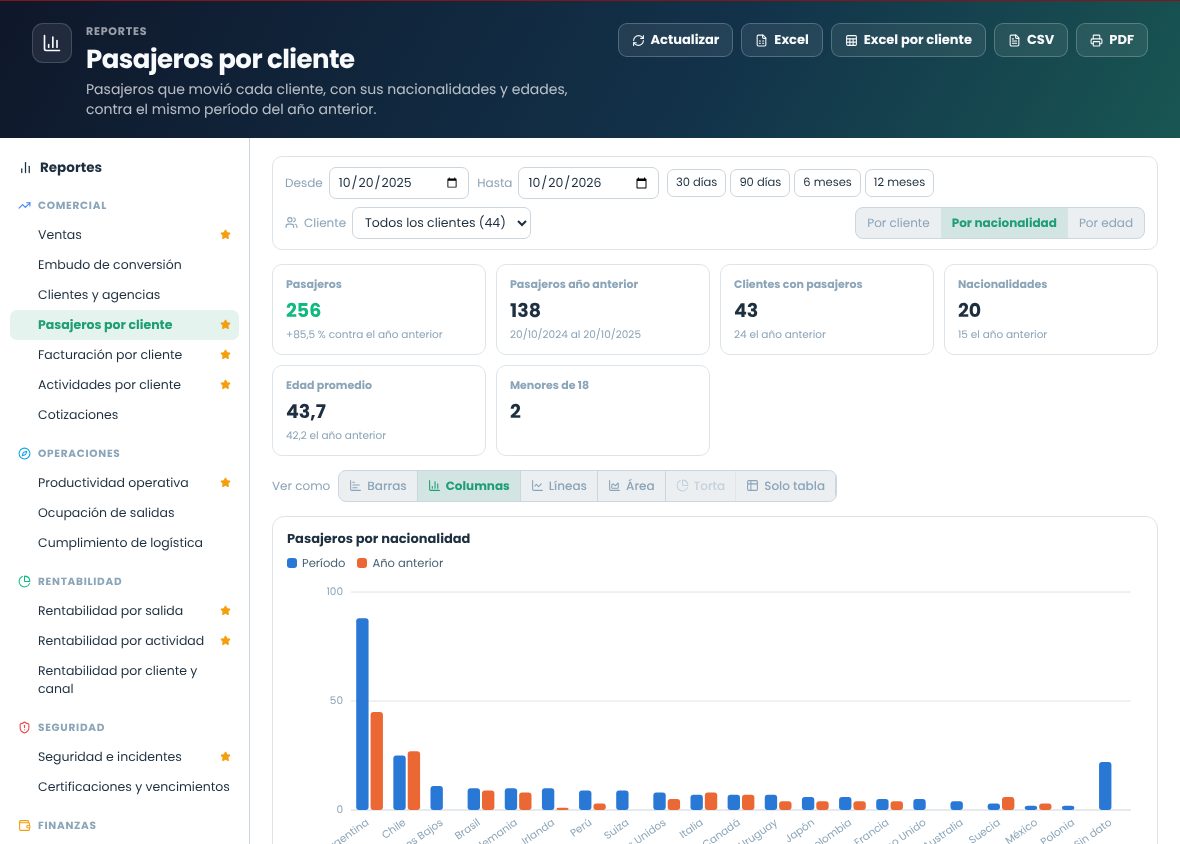Switch grouping to Por cliente
The image size is (1180, 844).
(898, 223)
